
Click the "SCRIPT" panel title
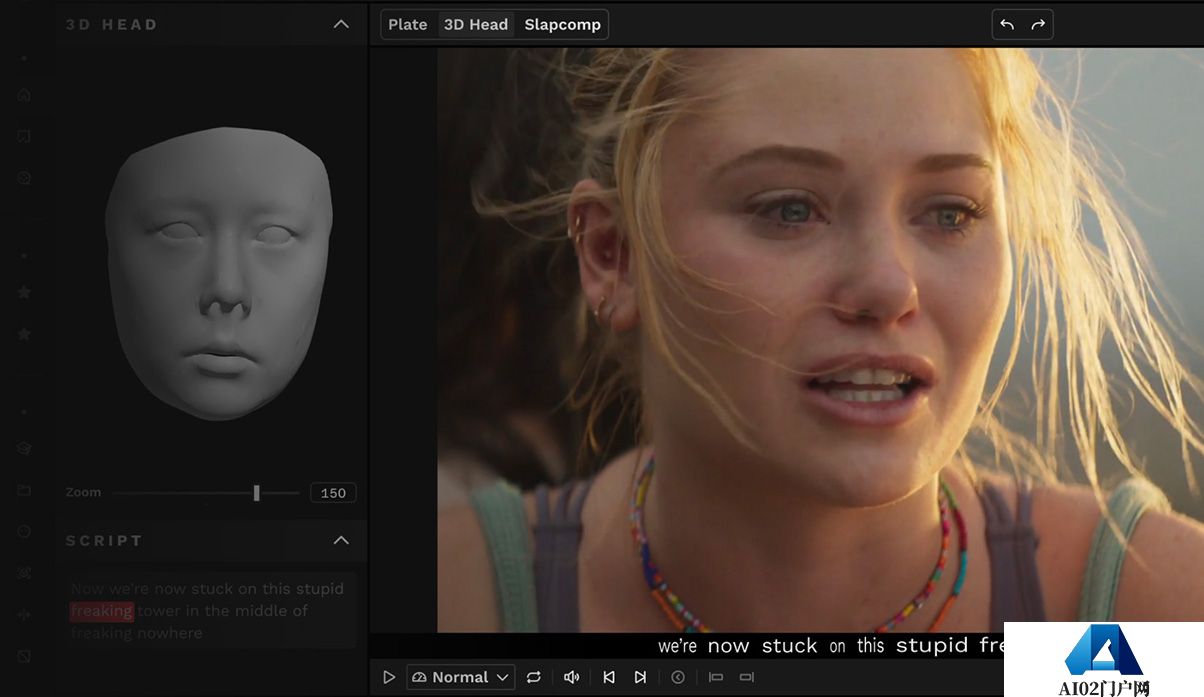click(104, 541)
